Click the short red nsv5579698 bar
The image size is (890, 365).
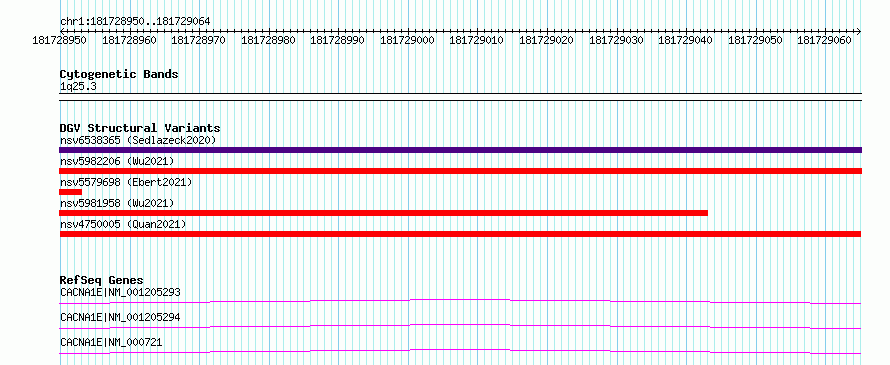pos(70,192)
